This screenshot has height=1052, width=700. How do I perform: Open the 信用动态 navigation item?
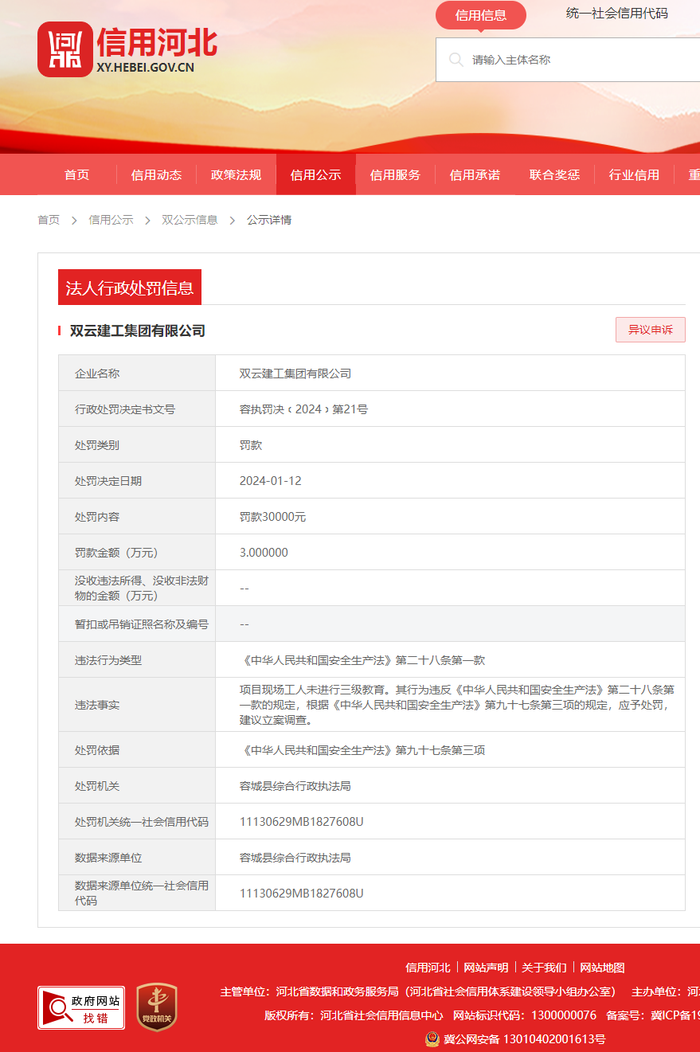coord(156,175)
